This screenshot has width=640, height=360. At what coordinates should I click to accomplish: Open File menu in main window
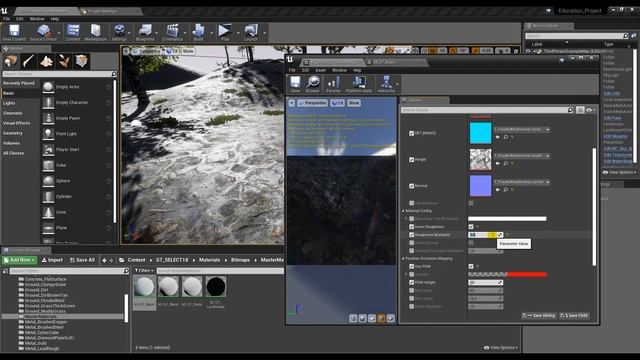pyautogui.click(x=6, y=18)
